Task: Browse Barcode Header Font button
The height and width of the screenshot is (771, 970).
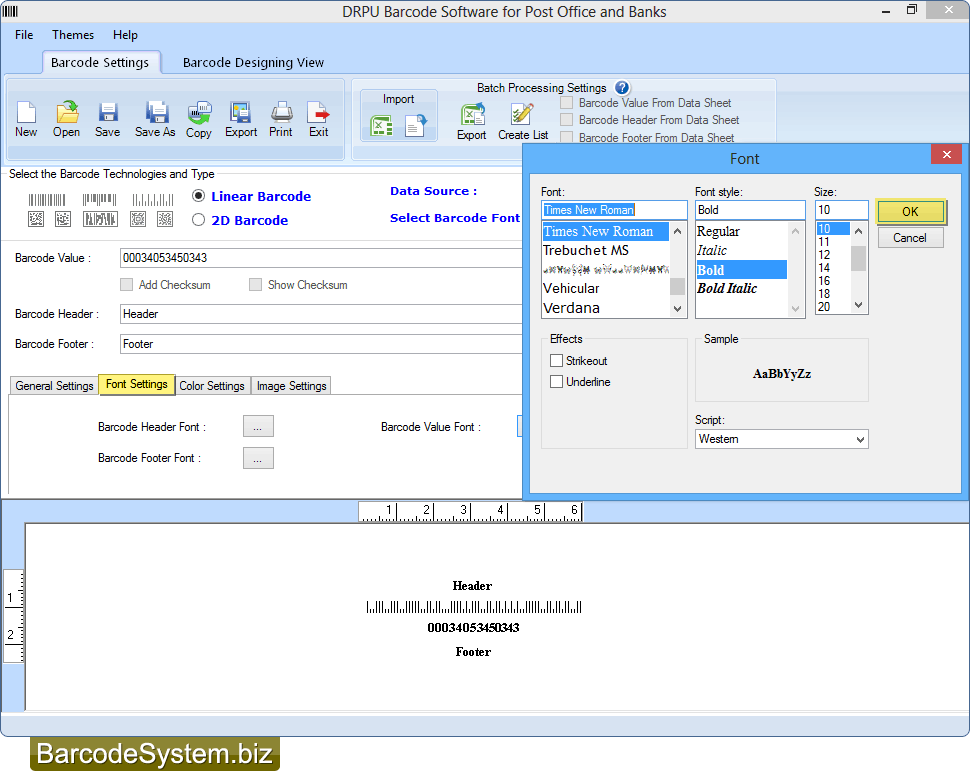Action: click(x=258, y=426)
